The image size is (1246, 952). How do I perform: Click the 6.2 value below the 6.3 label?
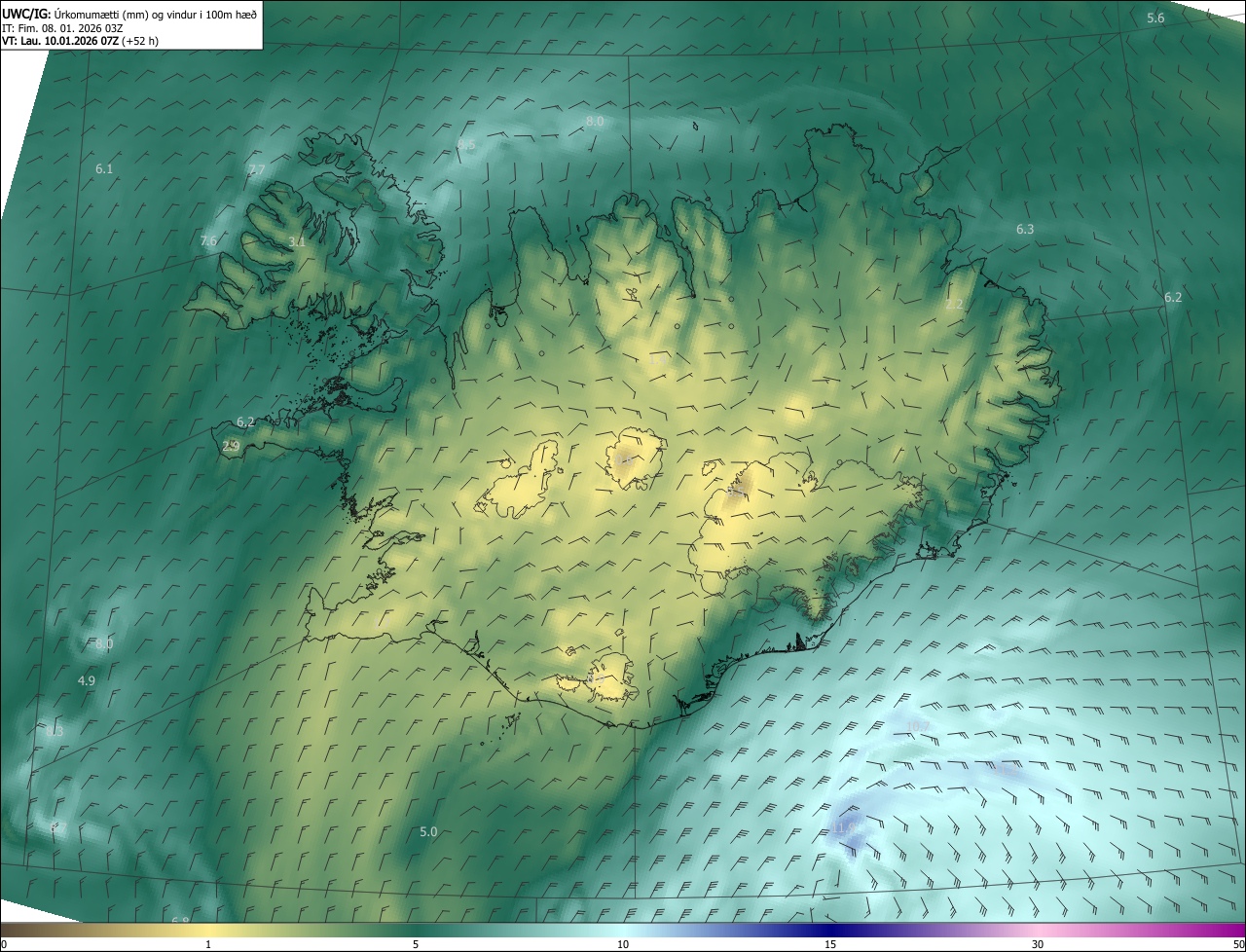[x=1173, y=297]
